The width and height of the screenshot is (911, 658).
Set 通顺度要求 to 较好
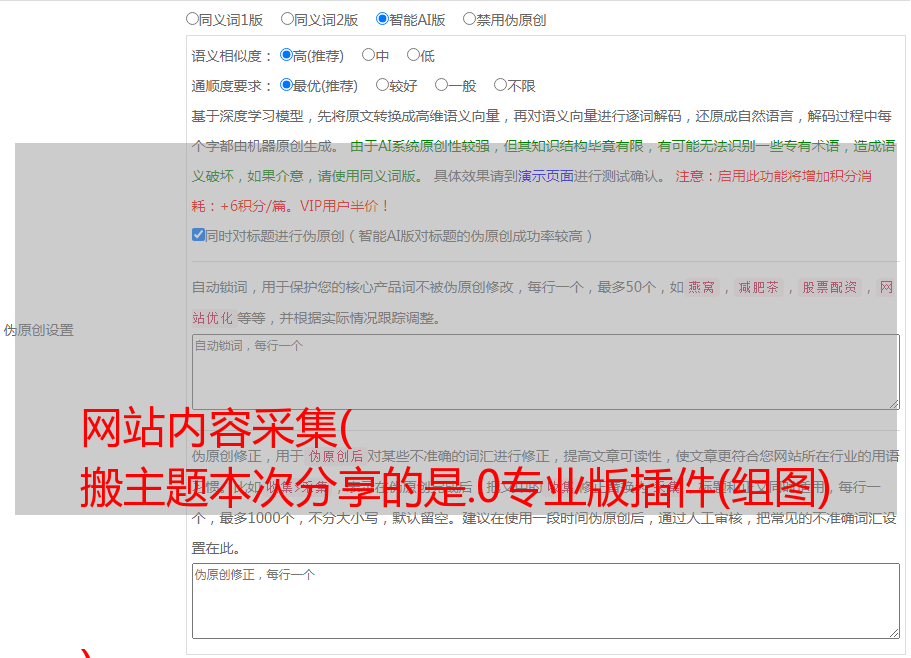pos(382,85)
